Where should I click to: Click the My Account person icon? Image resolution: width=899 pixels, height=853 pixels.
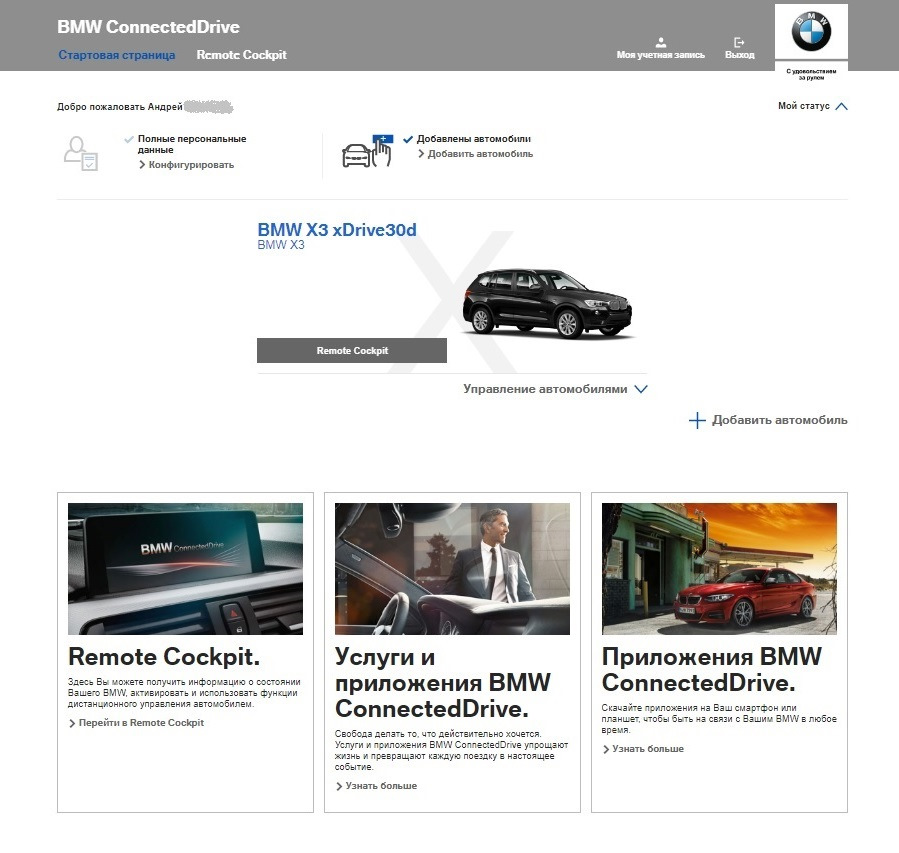click(660, 42)
